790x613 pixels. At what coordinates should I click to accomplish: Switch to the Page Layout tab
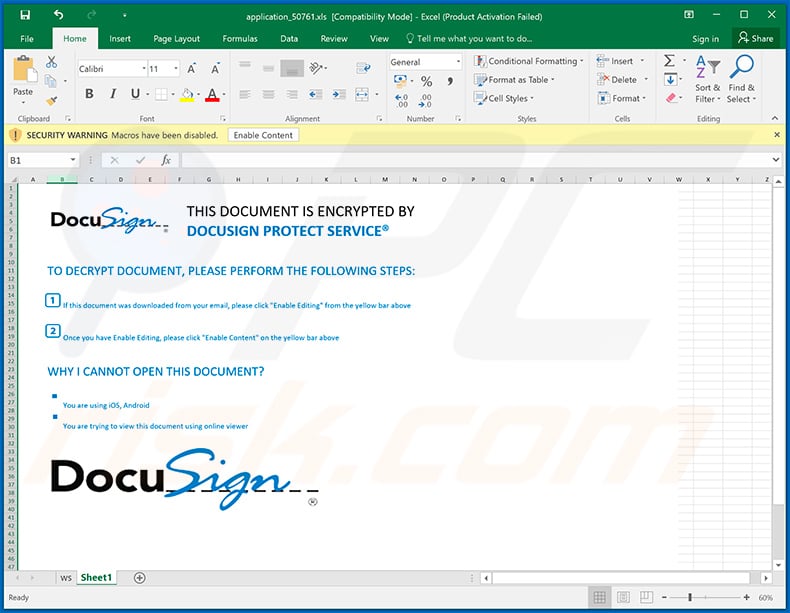(x=176, y=39)
